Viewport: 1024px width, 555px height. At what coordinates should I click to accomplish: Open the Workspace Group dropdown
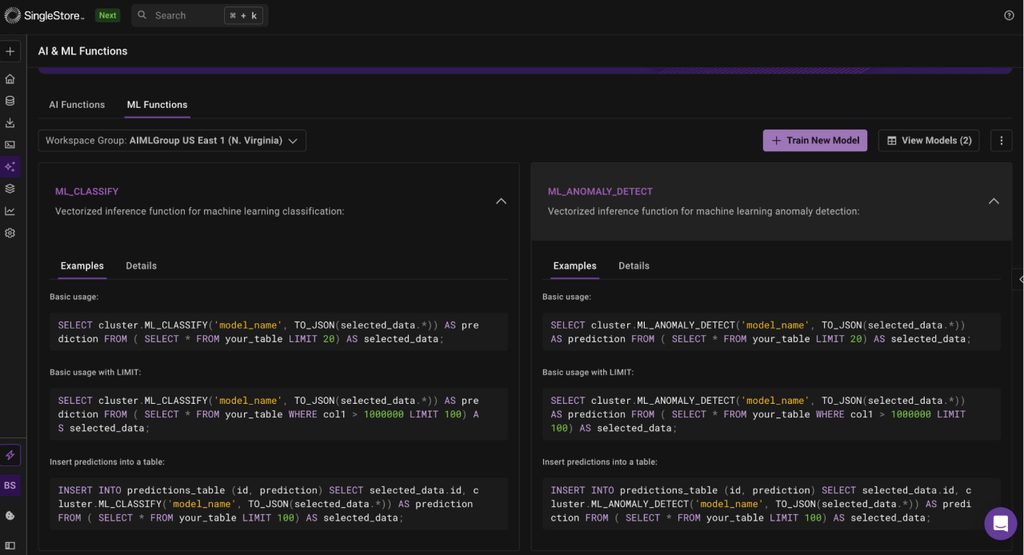tap(172, 141)
